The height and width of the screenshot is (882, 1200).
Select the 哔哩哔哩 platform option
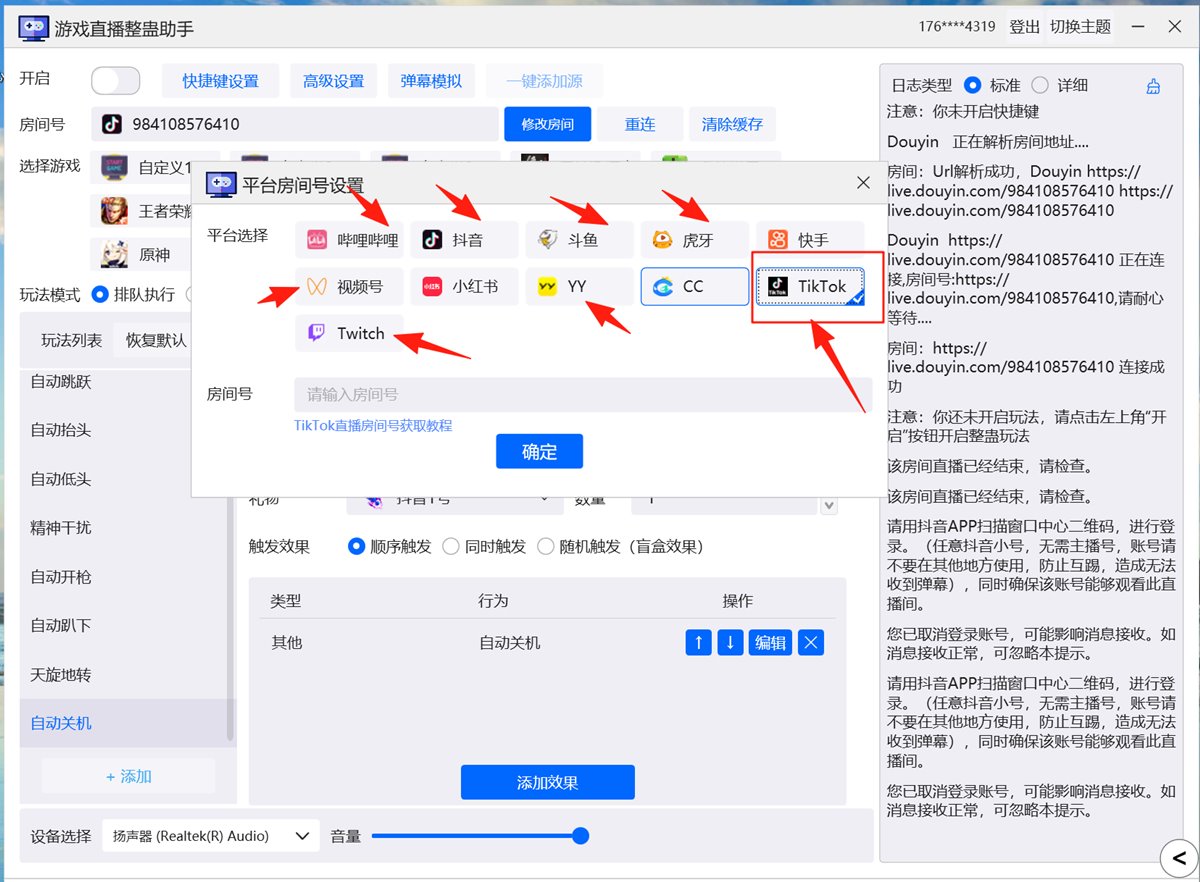pos(349,240)
